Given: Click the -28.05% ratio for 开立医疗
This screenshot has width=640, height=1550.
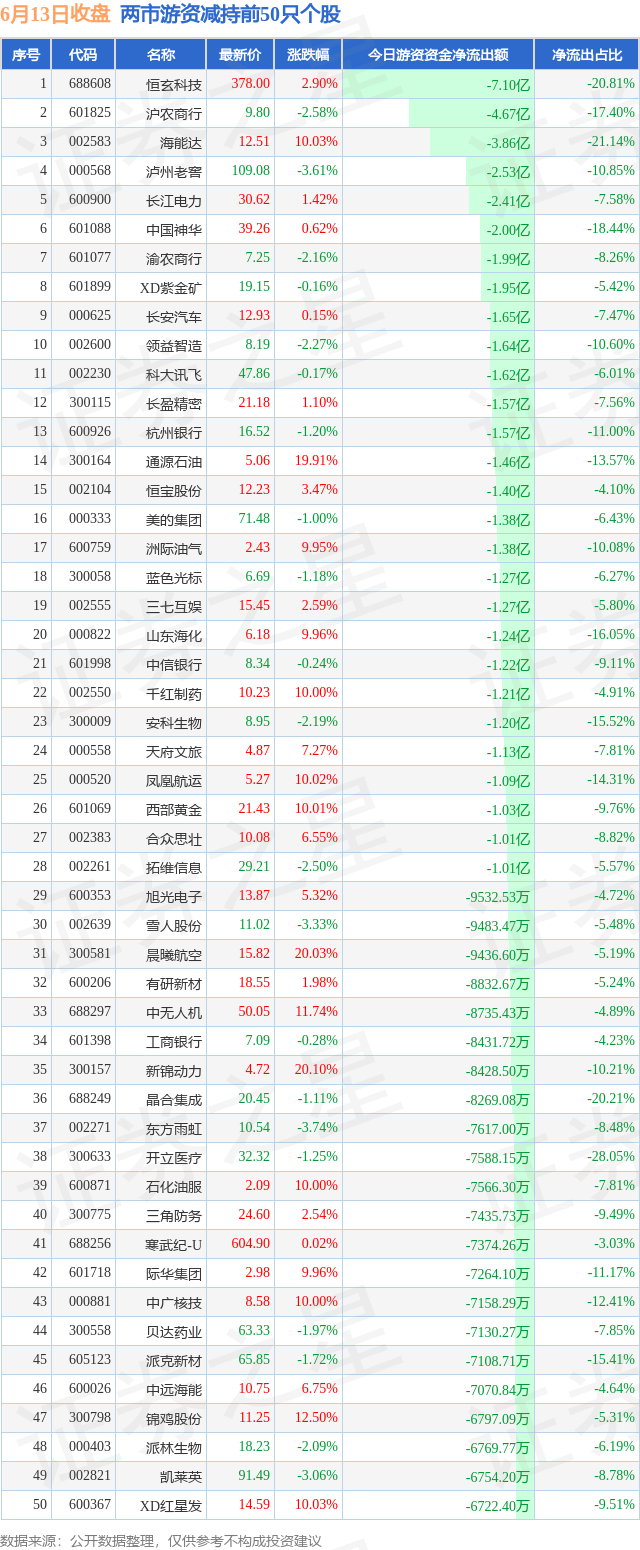Looking at the screenshot, I should click(611, 1157).
